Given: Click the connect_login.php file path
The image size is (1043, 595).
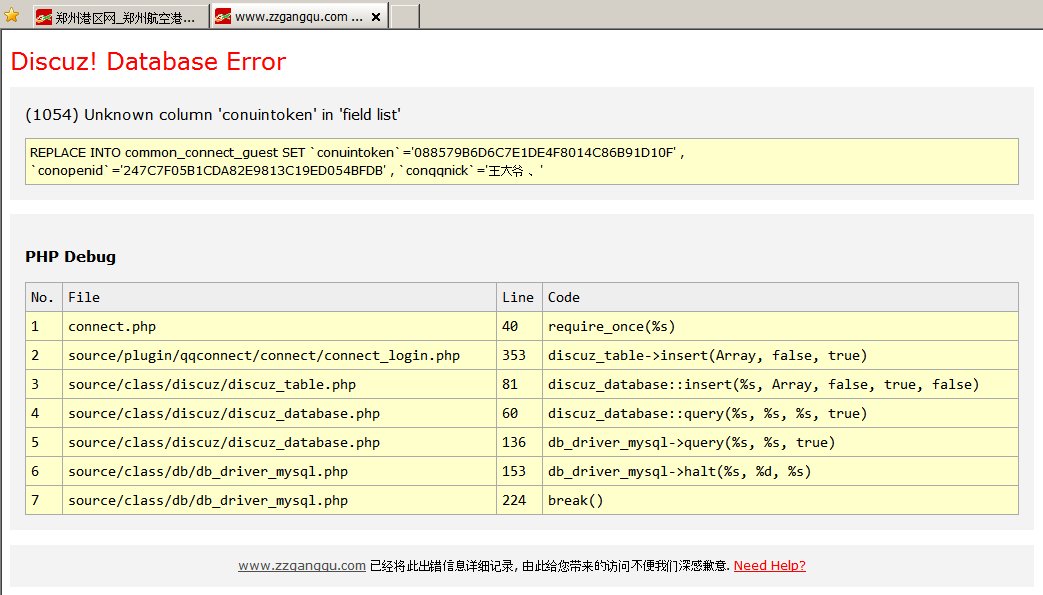Looking at the screenshot, I should pos(264,355).
